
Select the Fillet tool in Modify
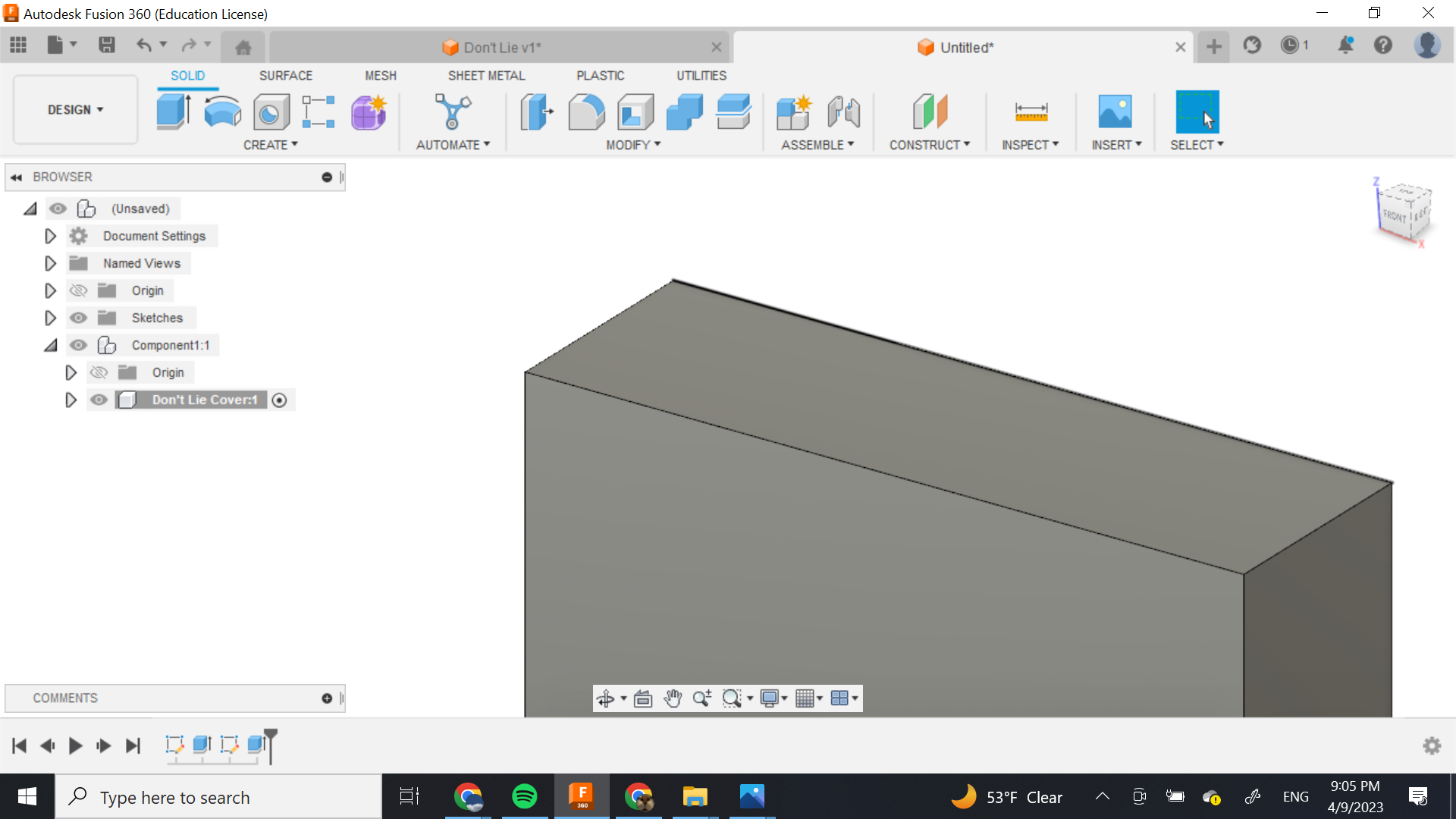[x=586, y=112]
